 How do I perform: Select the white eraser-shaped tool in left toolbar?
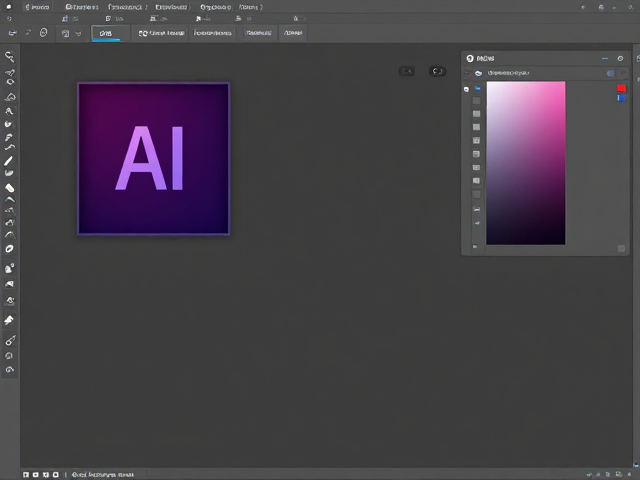9,188
